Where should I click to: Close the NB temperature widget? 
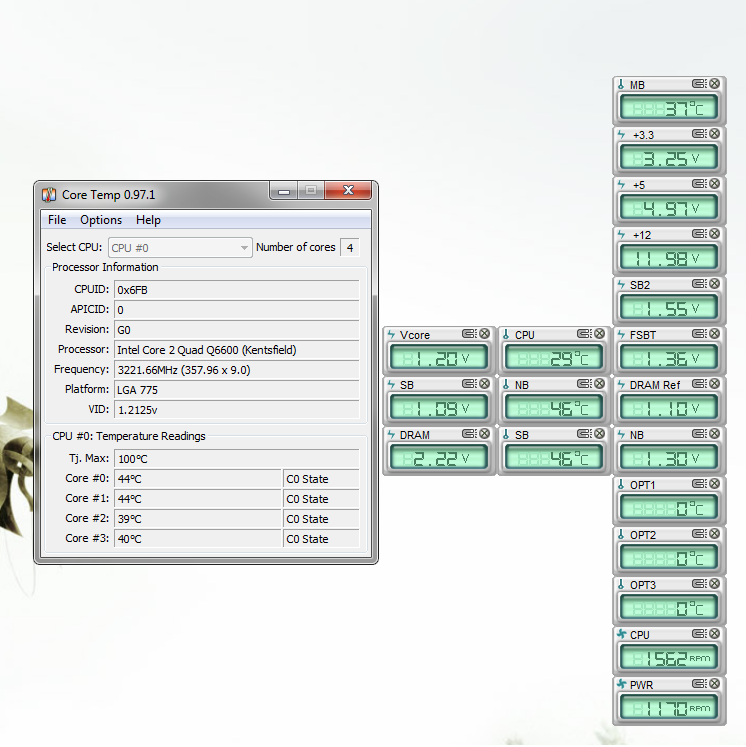(599, 384)
